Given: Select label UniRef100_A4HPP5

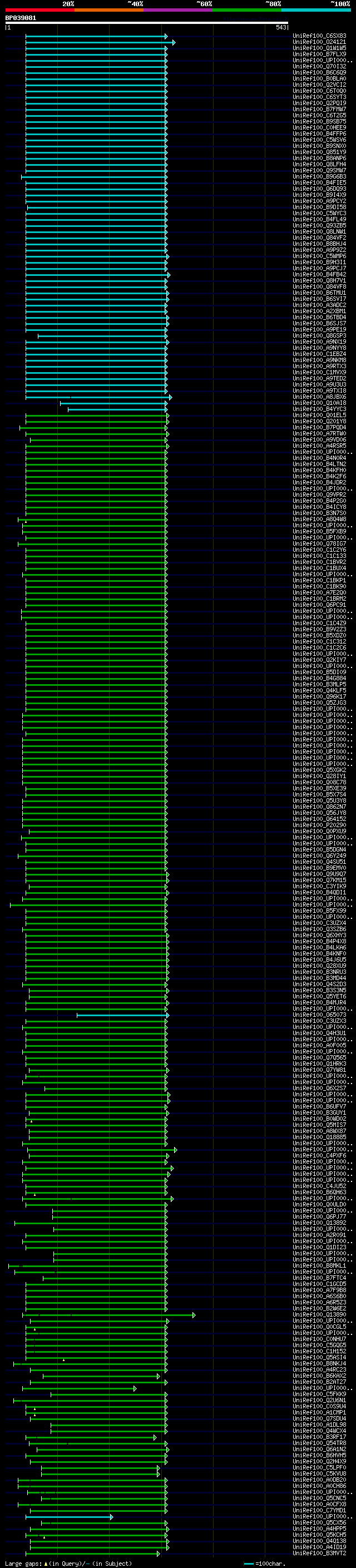Looking at the screenshot, I should 319,1529.
